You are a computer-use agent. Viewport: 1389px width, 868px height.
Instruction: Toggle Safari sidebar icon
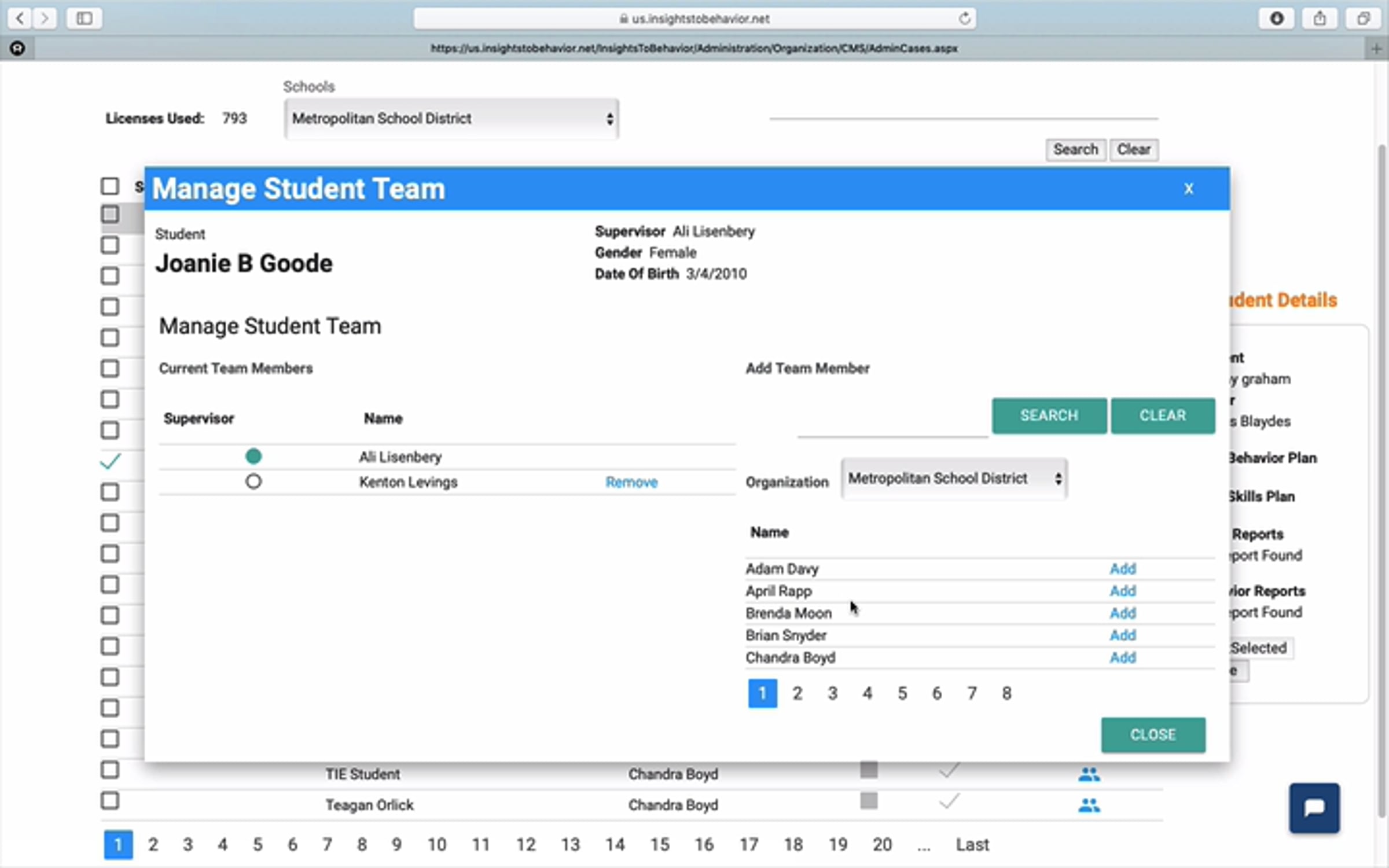pyautogui.click(x=84, y=19)
